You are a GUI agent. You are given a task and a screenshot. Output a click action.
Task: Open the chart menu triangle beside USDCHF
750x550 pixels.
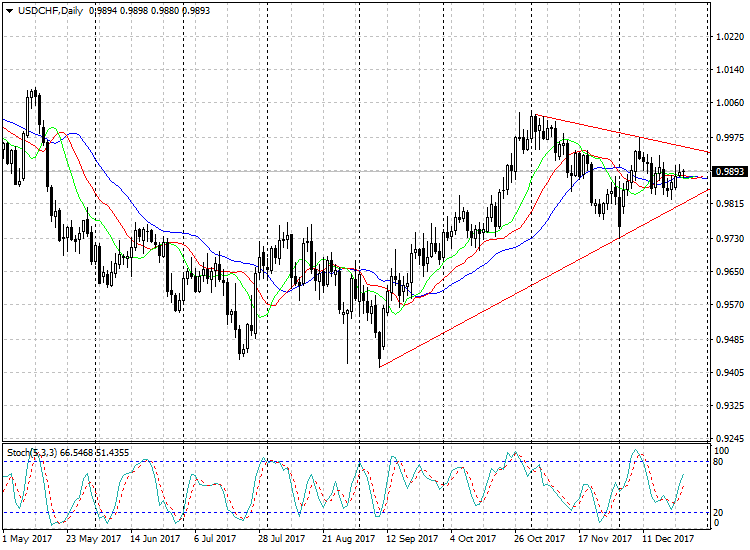pyautogui.click(x=9, y=11)
